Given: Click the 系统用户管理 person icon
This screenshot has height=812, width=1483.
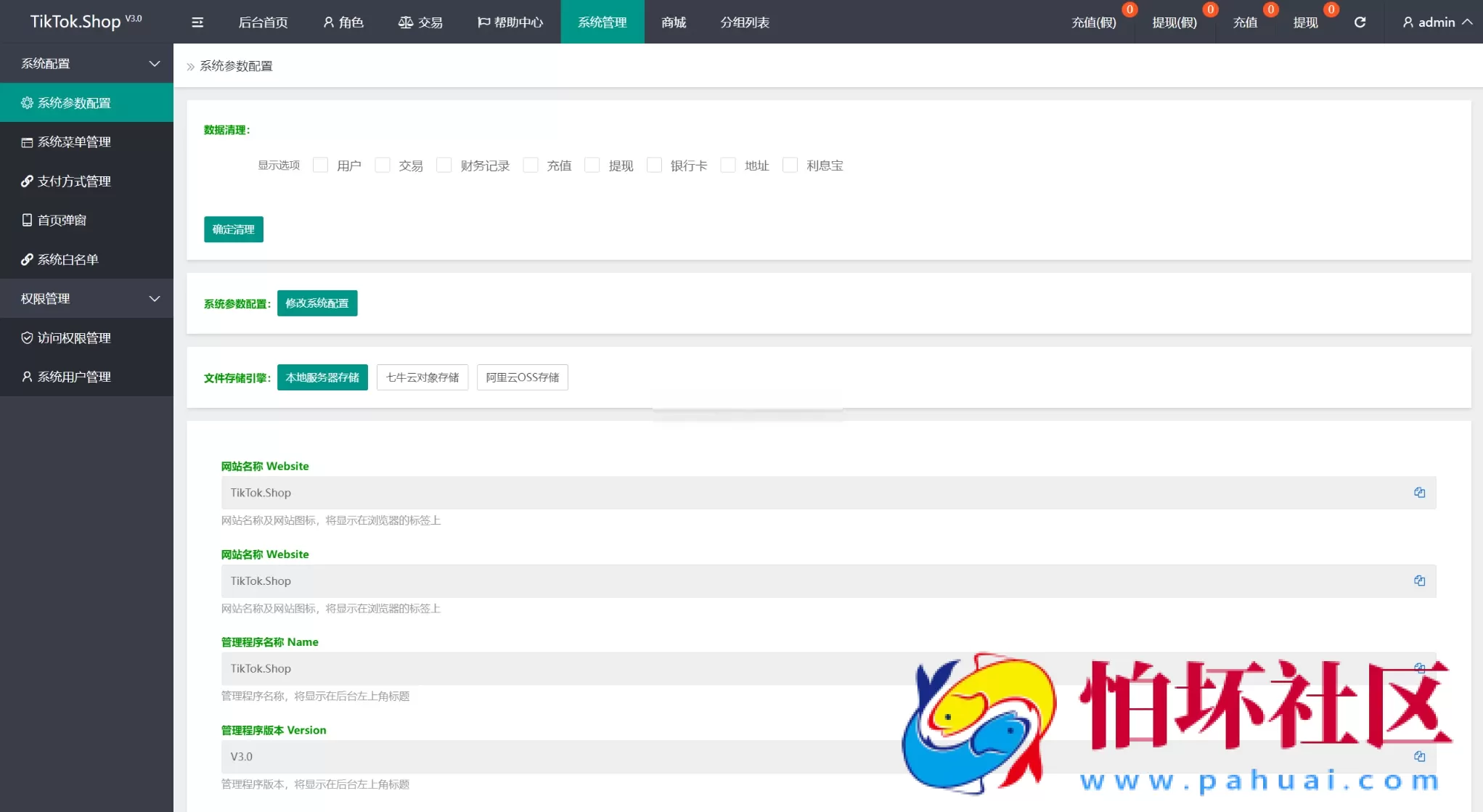Looking at the screenshot, I should tap(27, 377).
